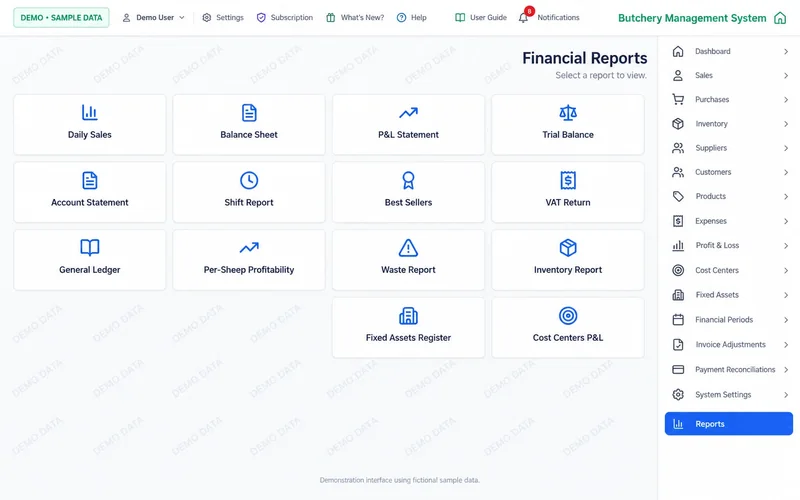Expand the Suppliers sidebar chevron

(786, 148)
